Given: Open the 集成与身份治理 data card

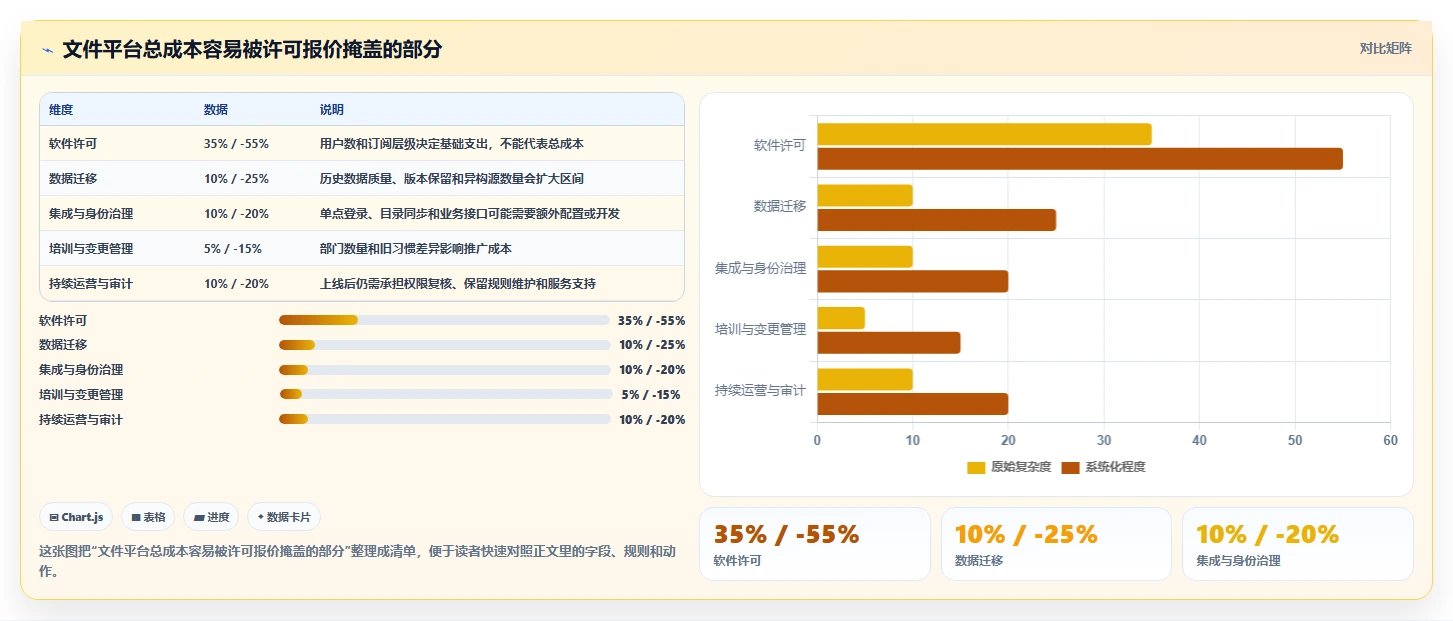Looking at the screenshot, I should click(x=1297, y=544).
